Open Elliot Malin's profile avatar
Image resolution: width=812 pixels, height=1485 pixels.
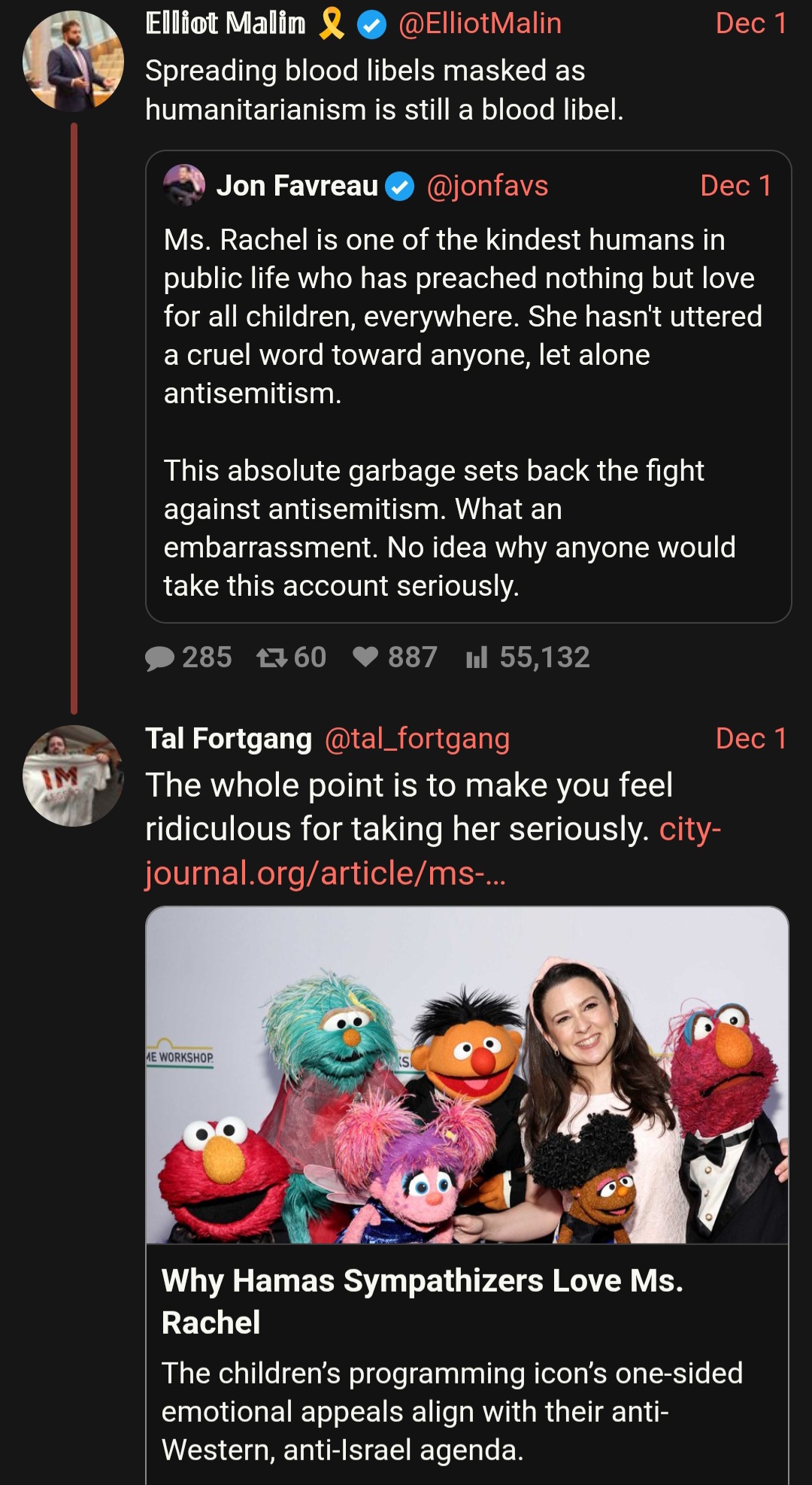pyautogui.click(x=73, y=61)
